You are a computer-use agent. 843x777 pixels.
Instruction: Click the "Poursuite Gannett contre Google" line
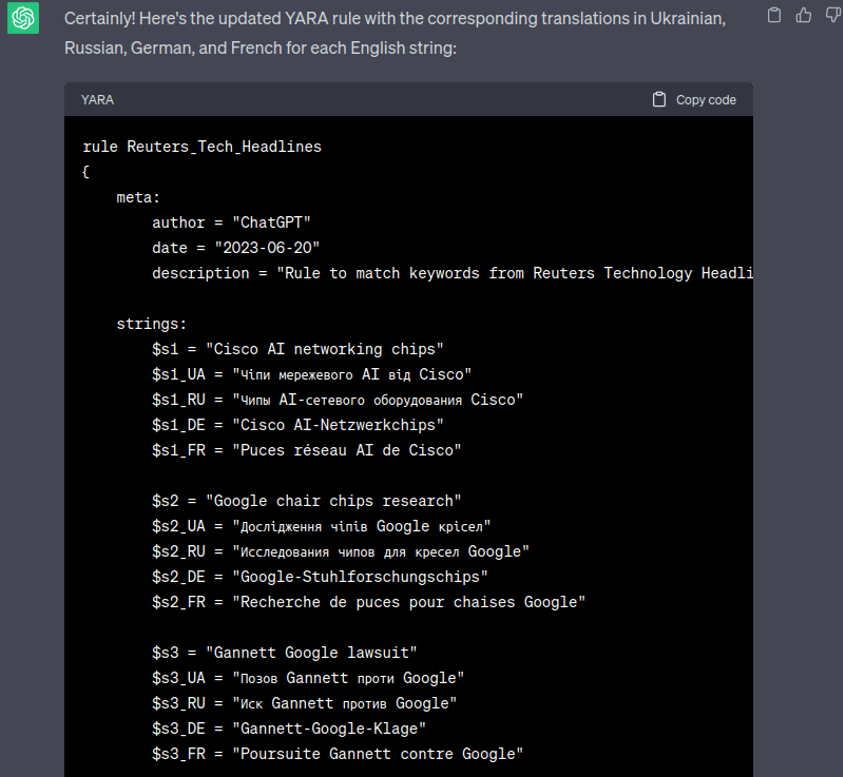[x=337, y=754]
